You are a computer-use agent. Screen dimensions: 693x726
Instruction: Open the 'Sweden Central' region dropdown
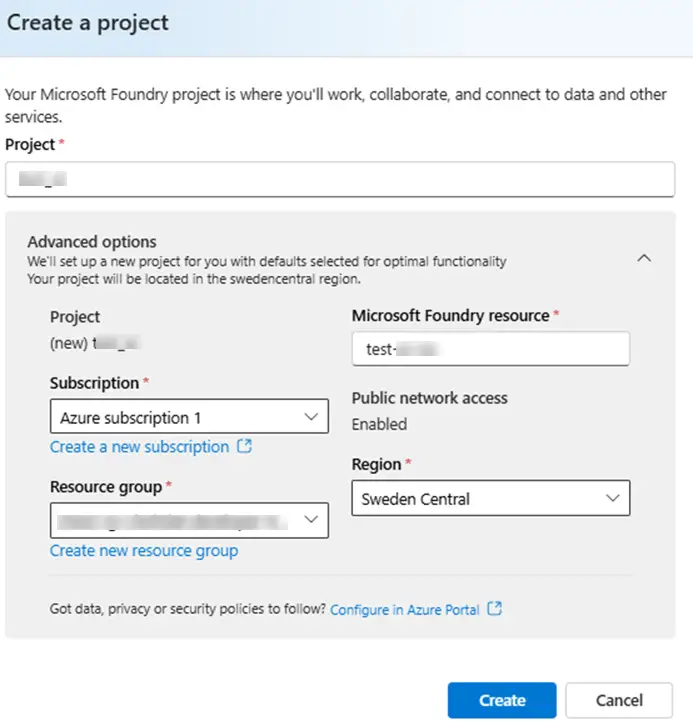tap(490, 498)
